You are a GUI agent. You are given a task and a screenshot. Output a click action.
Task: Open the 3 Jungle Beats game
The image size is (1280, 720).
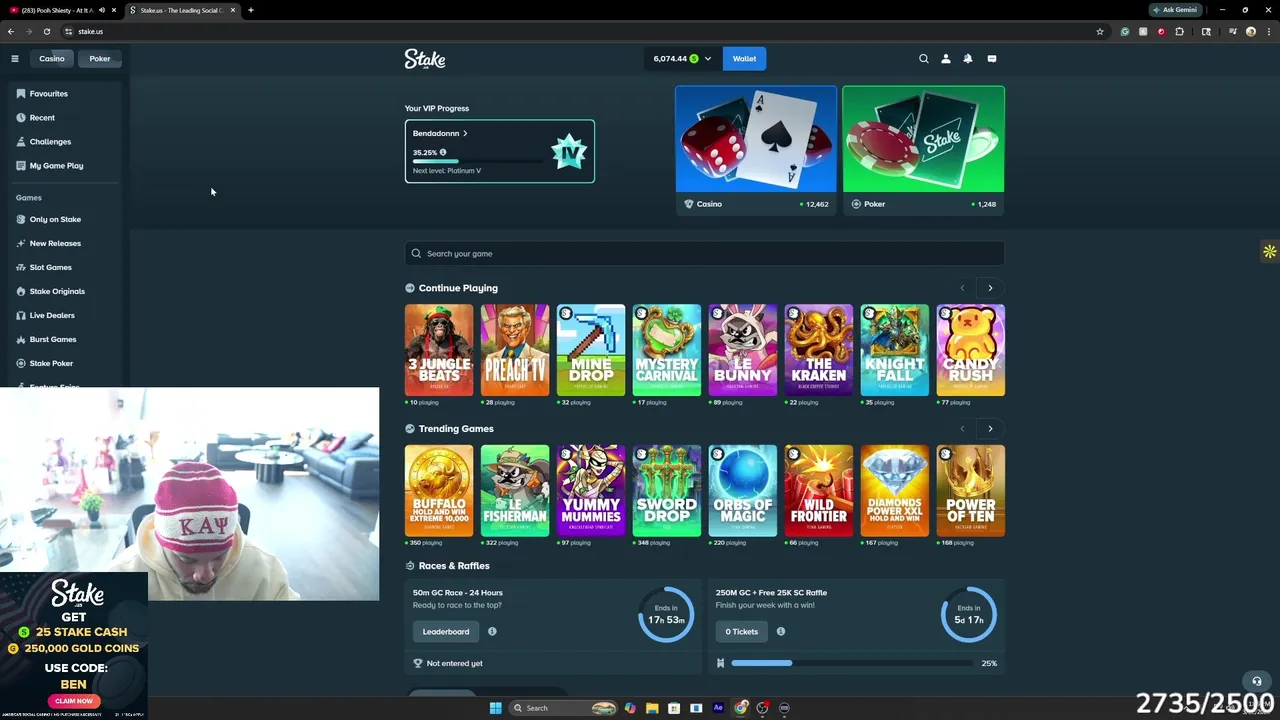pyautogui.click(x=439, y=350)
